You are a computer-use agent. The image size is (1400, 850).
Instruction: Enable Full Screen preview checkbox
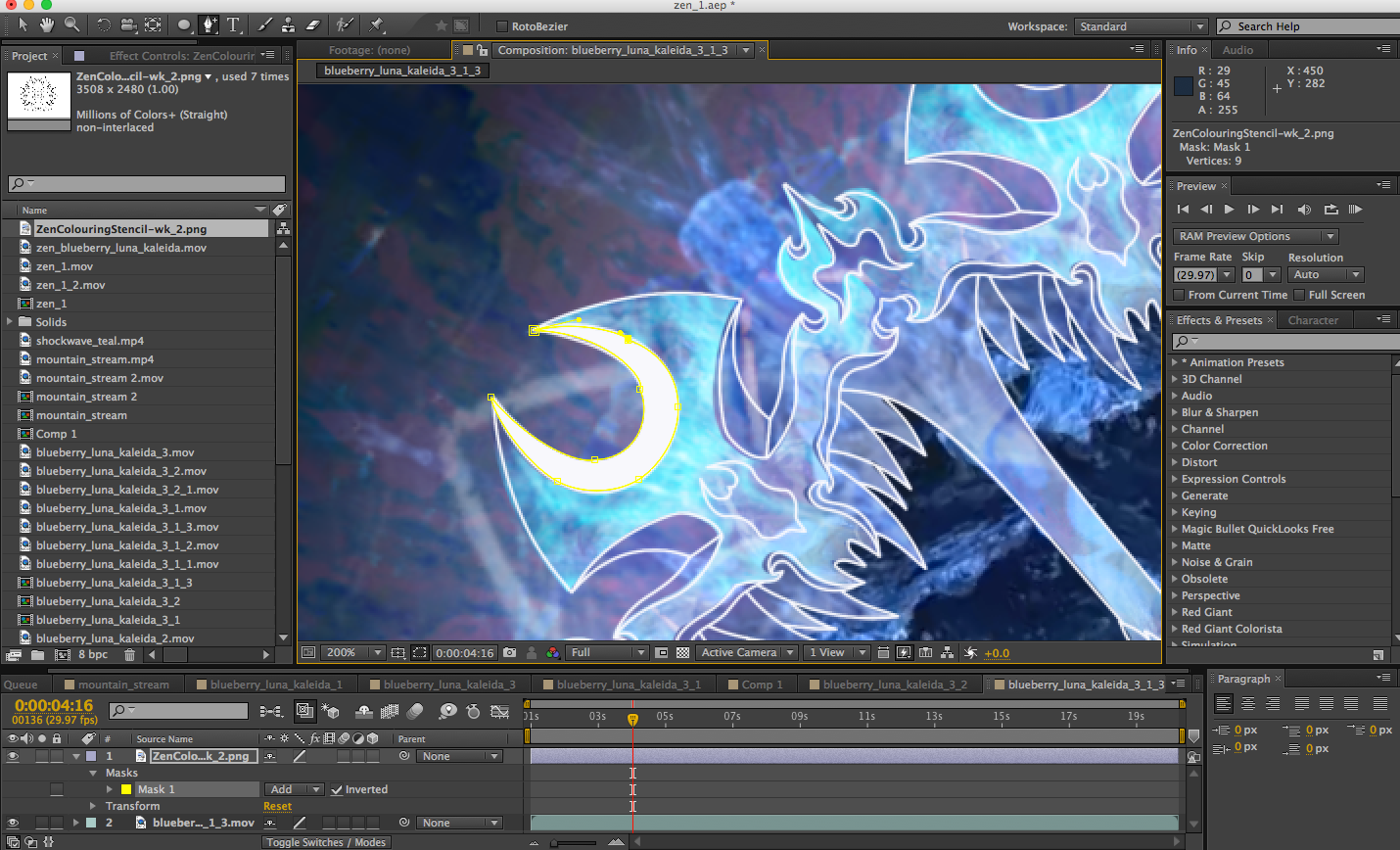(1299, 295)
